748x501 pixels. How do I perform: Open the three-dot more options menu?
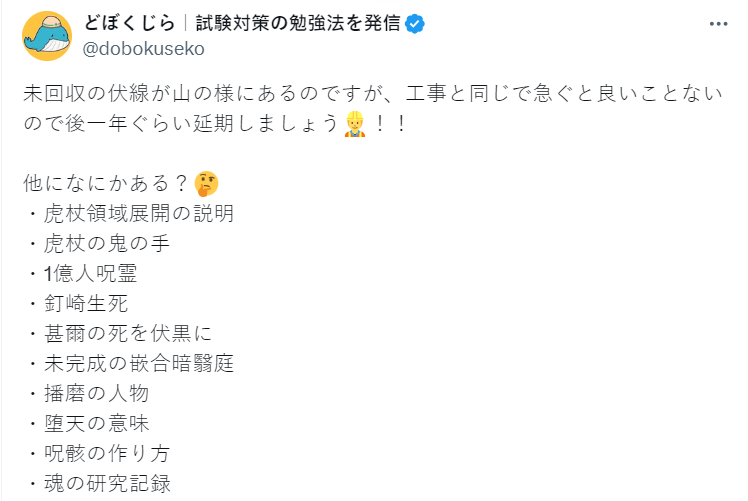(x=716, y=24)
